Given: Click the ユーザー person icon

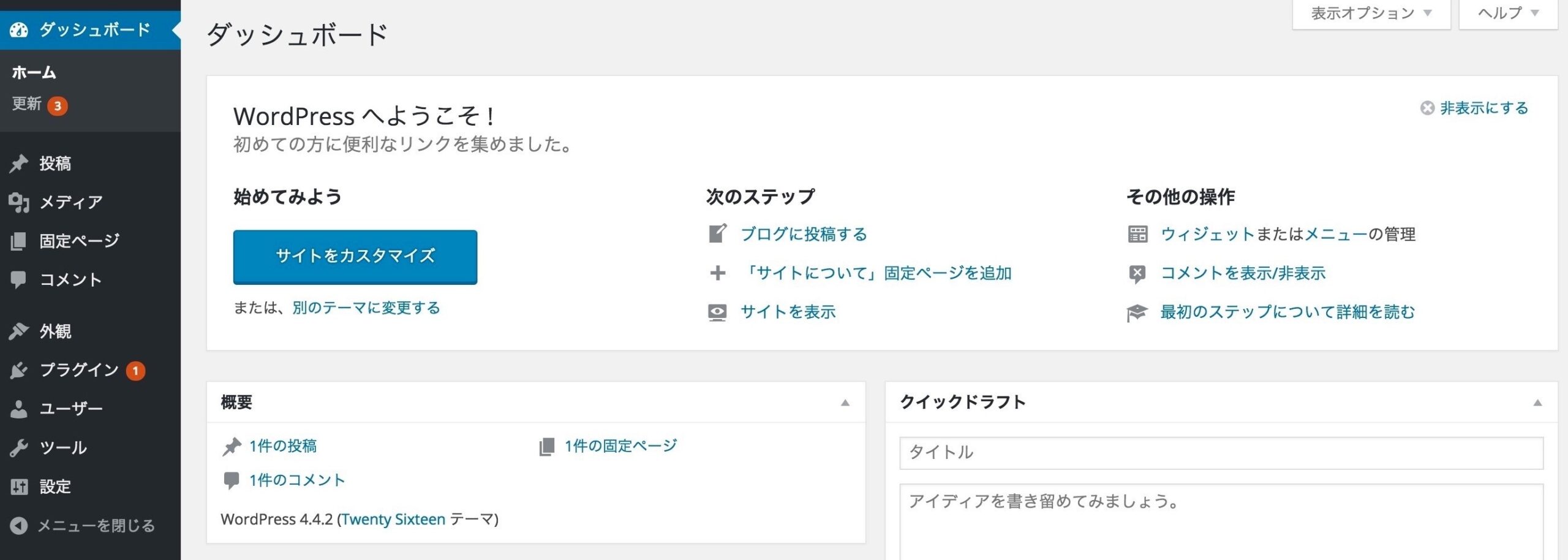Looking at the screenshot, I should pos(19,409).
